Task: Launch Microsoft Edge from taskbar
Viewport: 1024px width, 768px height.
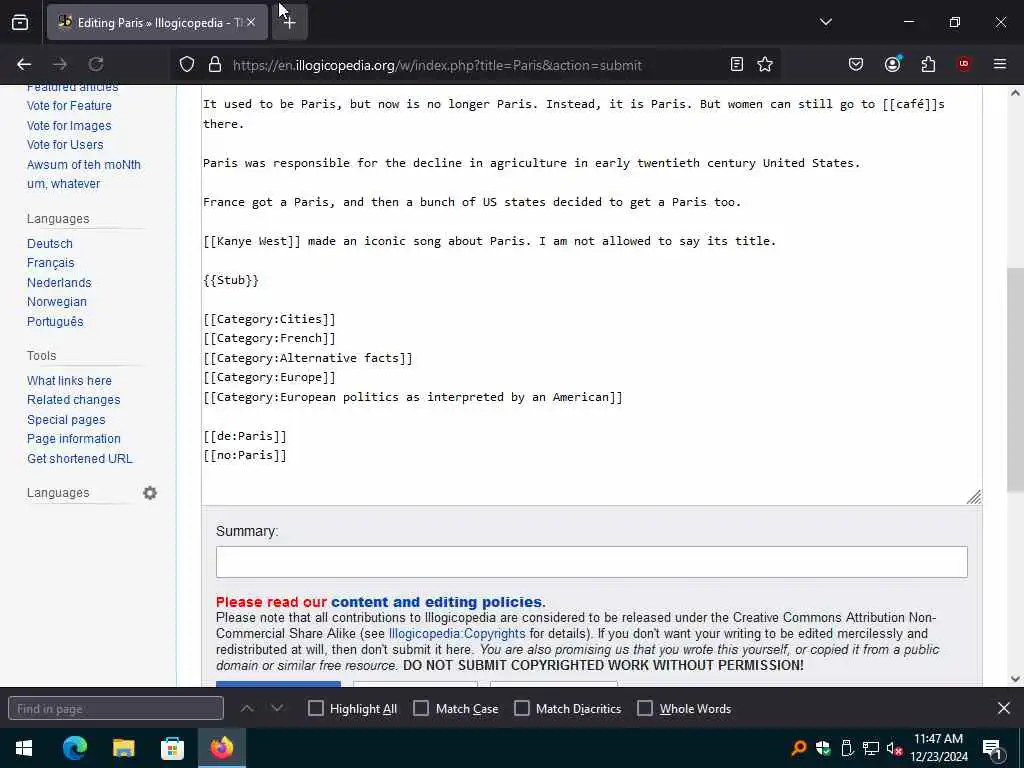Action: click(74, 748)
